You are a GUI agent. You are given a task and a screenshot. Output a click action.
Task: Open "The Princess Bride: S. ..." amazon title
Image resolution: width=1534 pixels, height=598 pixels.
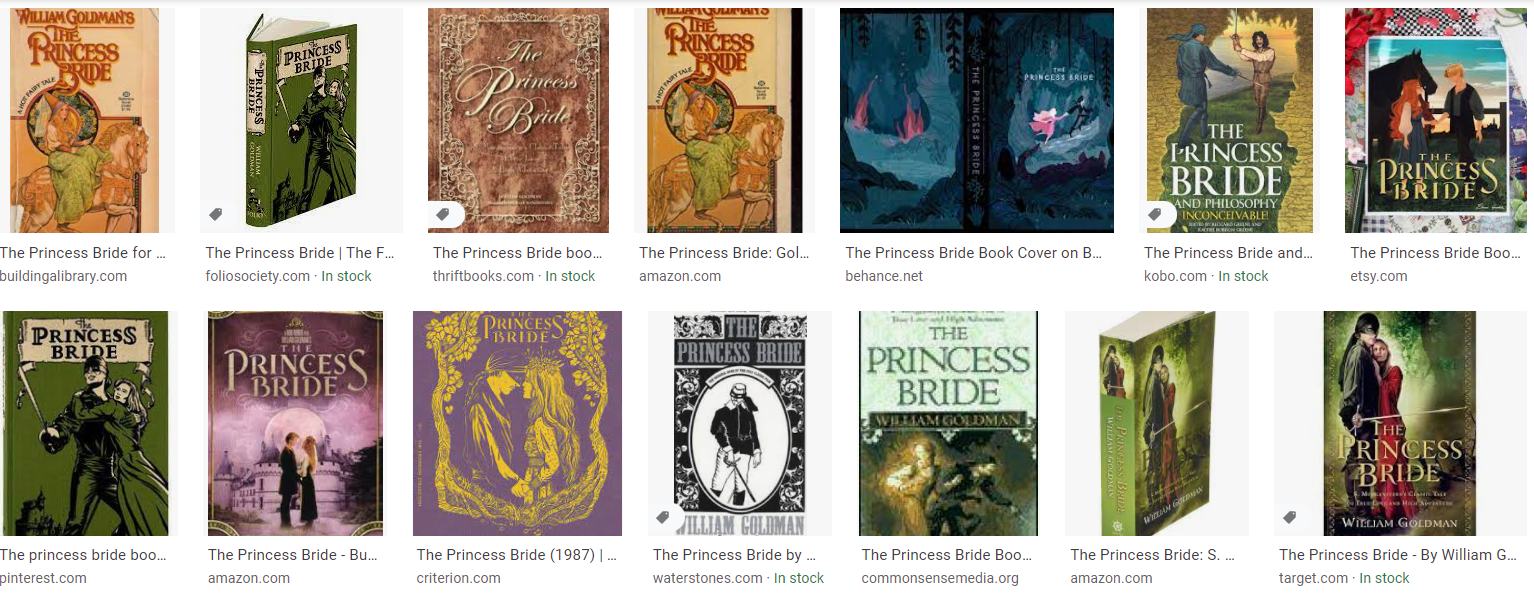coord(1152,555)
